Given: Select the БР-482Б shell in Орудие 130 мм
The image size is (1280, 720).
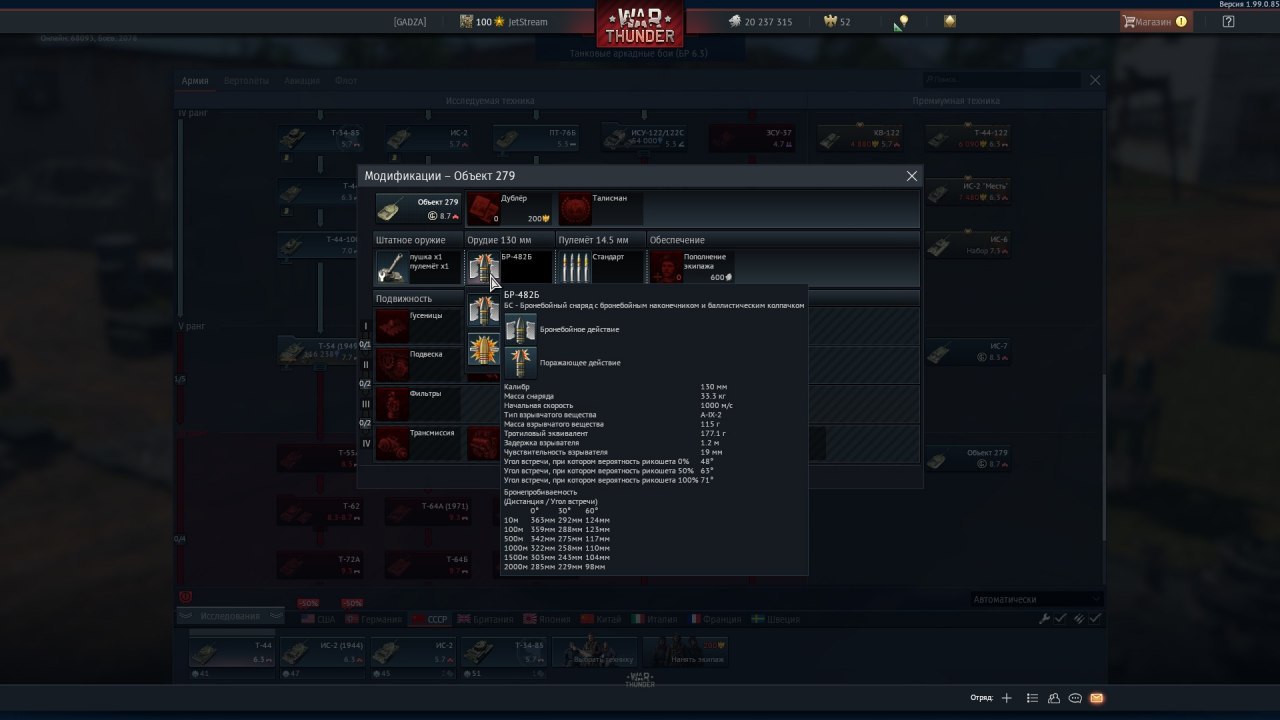Looking at the screenshot, I should [509, 267].
